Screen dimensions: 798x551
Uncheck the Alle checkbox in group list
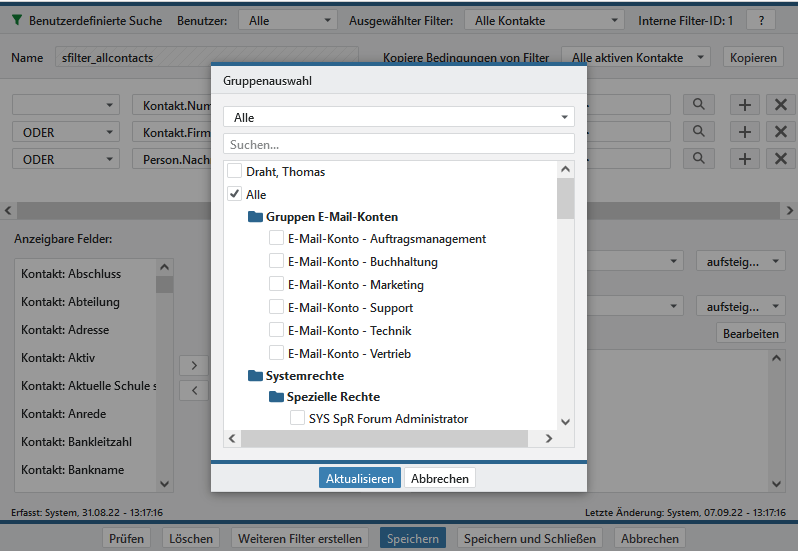point(234,194)
